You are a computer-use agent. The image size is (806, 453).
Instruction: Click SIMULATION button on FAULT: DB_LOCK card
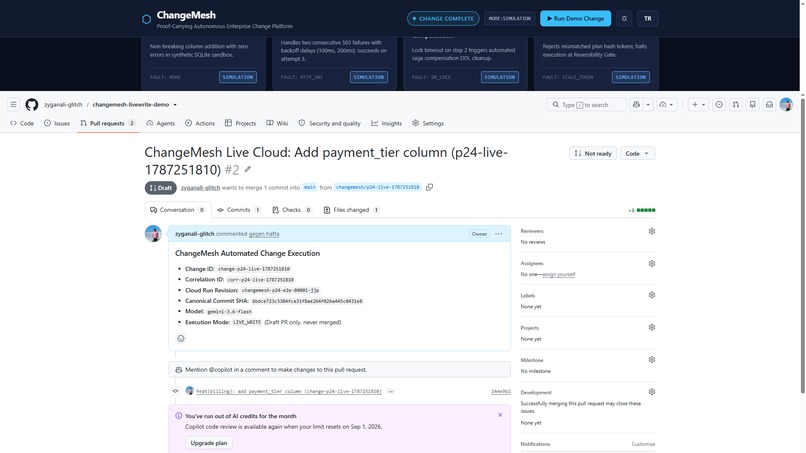(500, 77)
